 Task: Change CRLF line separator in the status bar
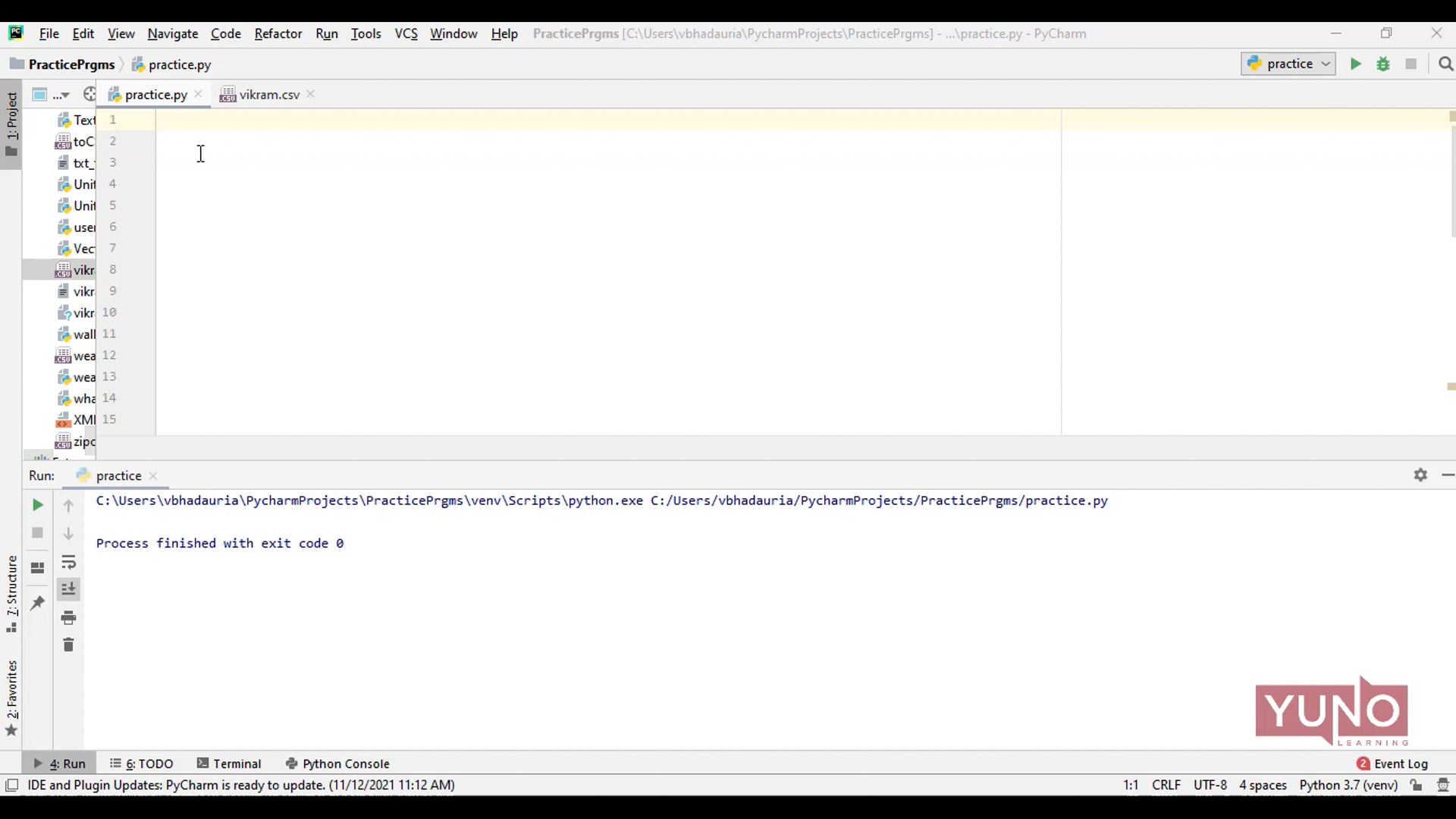tap(1166, 785)
